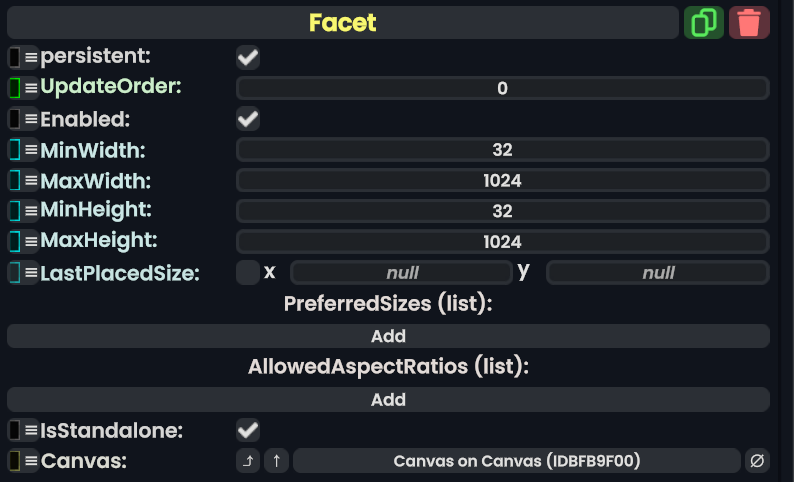
Task: Click the red trash delete icon
Action: tap(749, 22)
